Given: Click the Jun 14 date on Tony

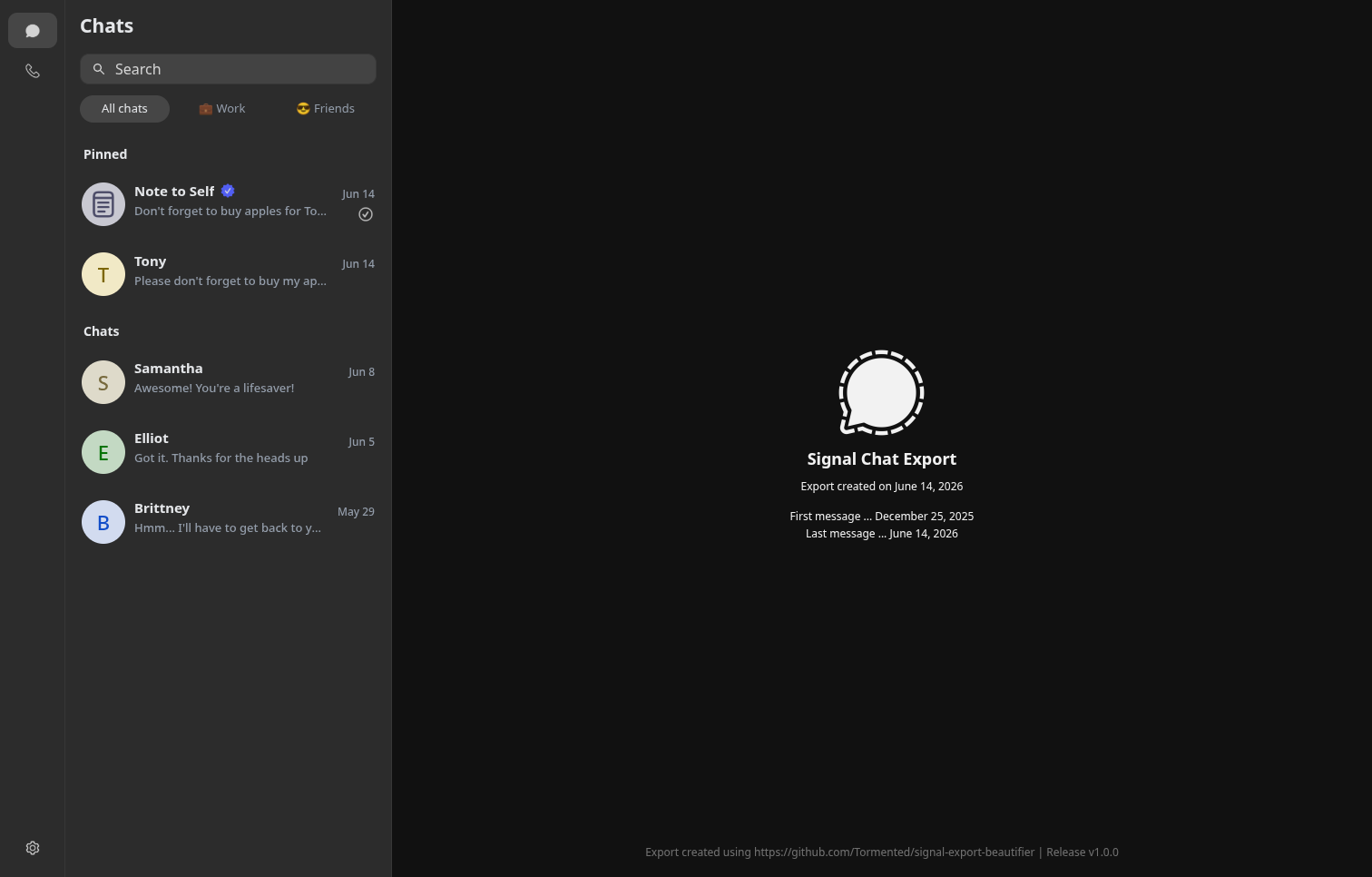Looking at the screenshot, I should click(x=358, y=264).
